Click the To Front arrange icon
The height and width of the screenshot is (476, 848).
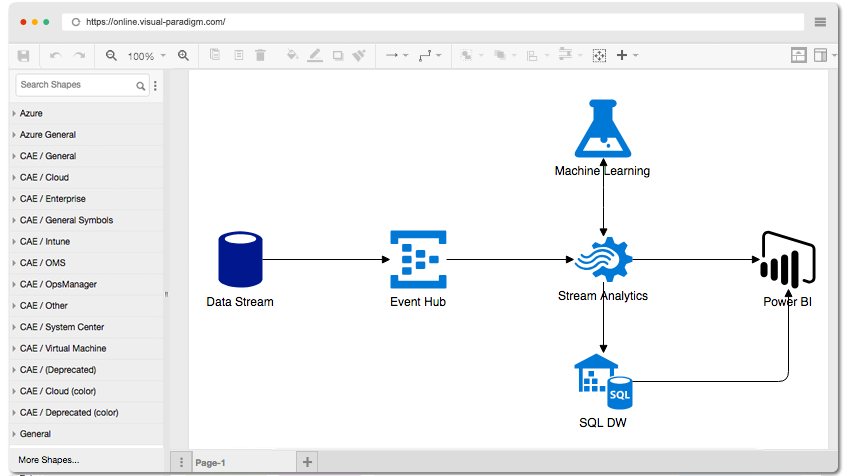point(466,55)
